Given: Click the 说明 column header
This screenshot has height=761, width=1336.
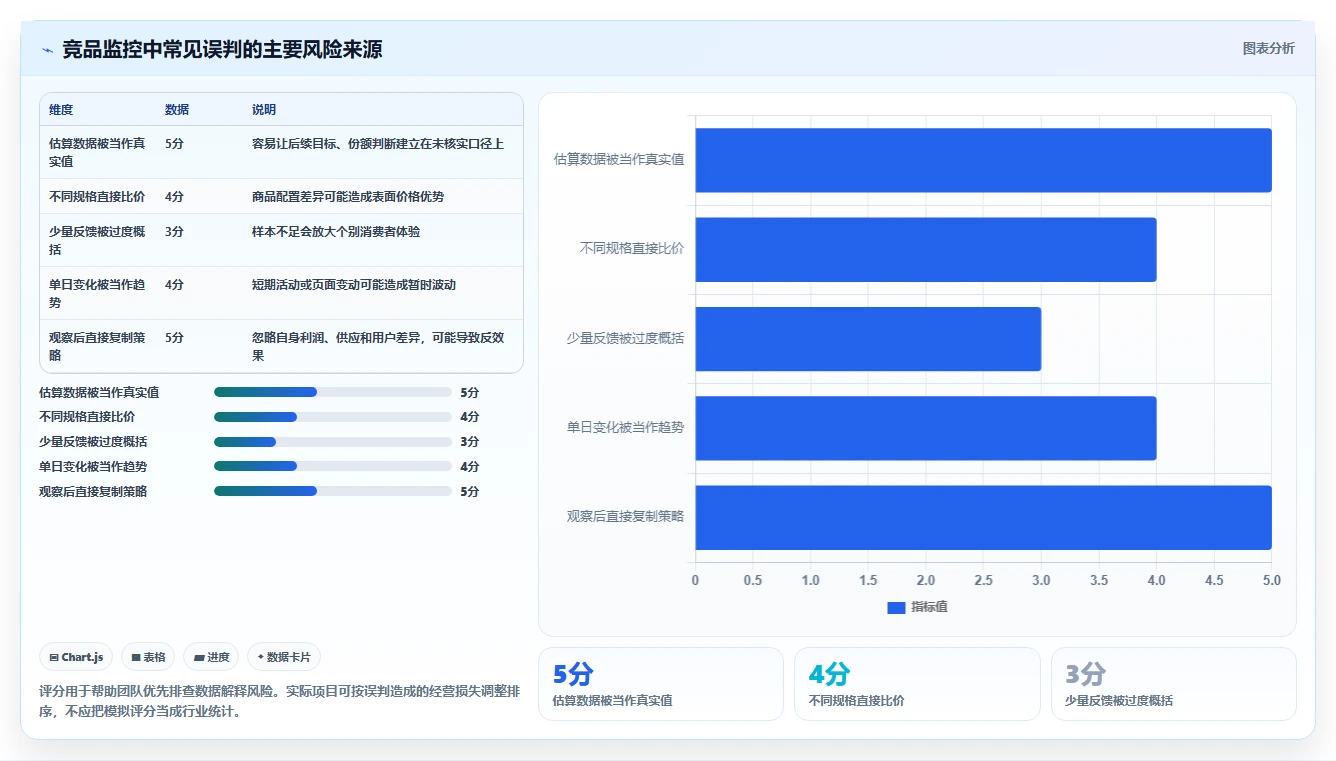Looking at the screenshot, I should click(264, 110).
